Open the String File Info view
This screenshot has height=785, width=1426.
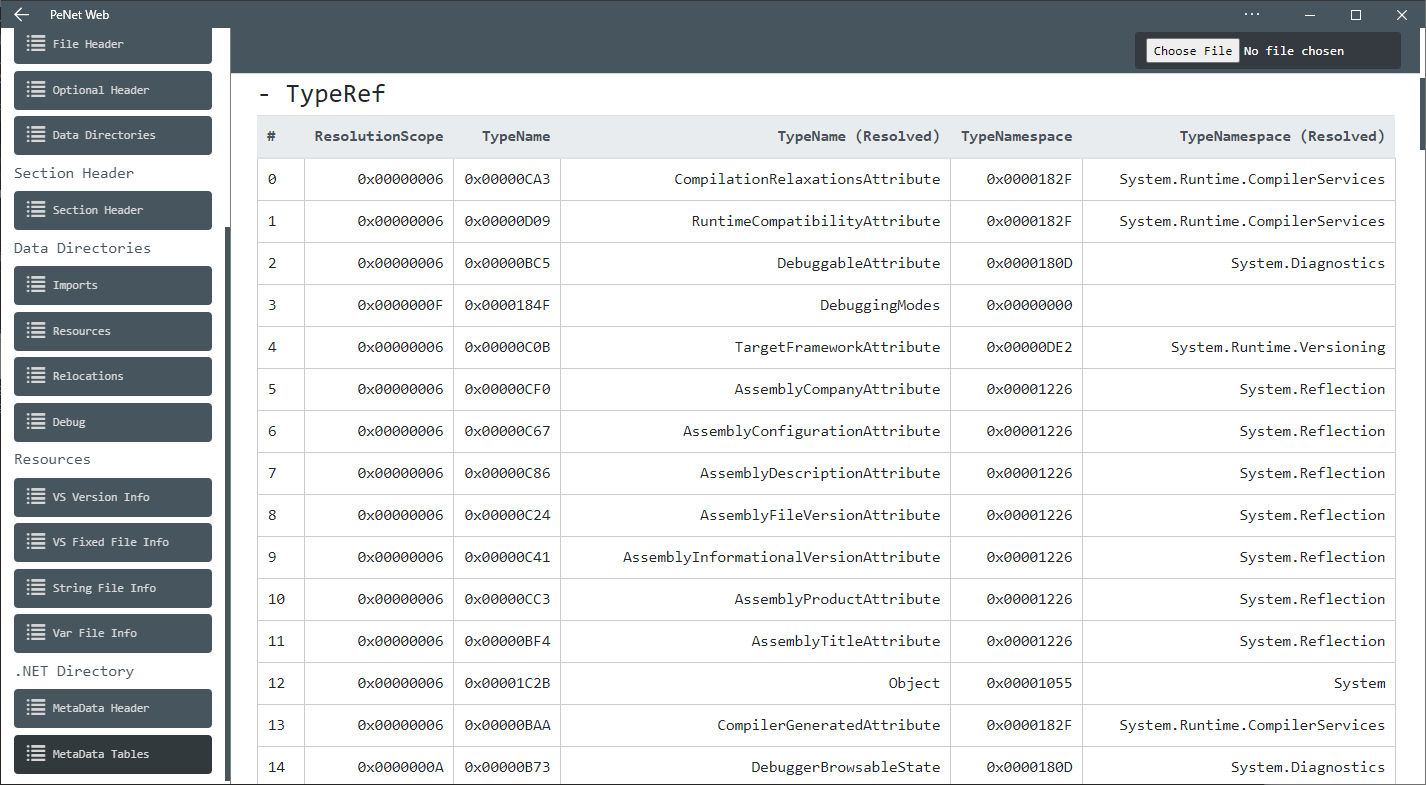(x=112, y=588)
